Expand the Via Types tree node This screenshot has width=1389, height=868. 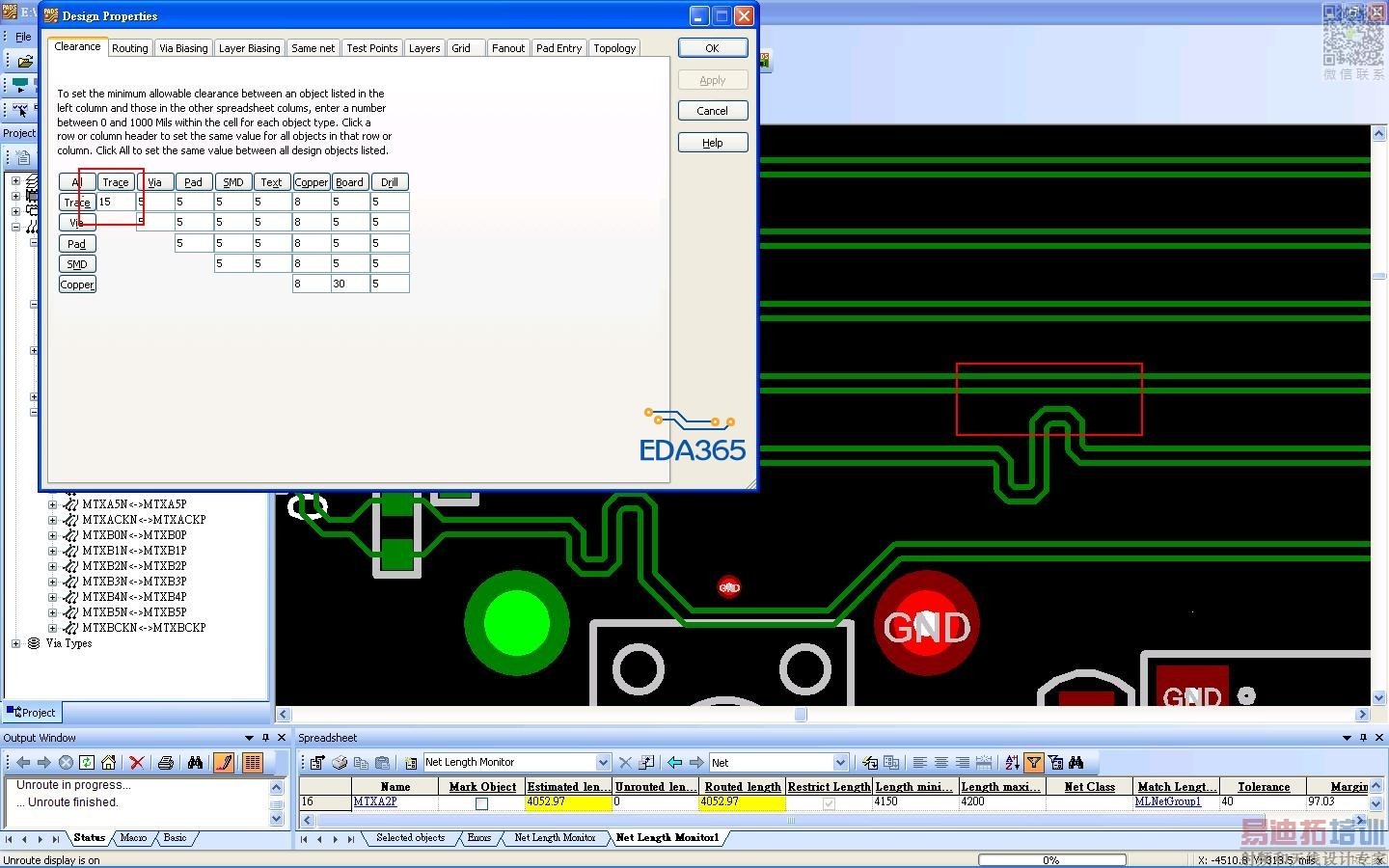15,643
